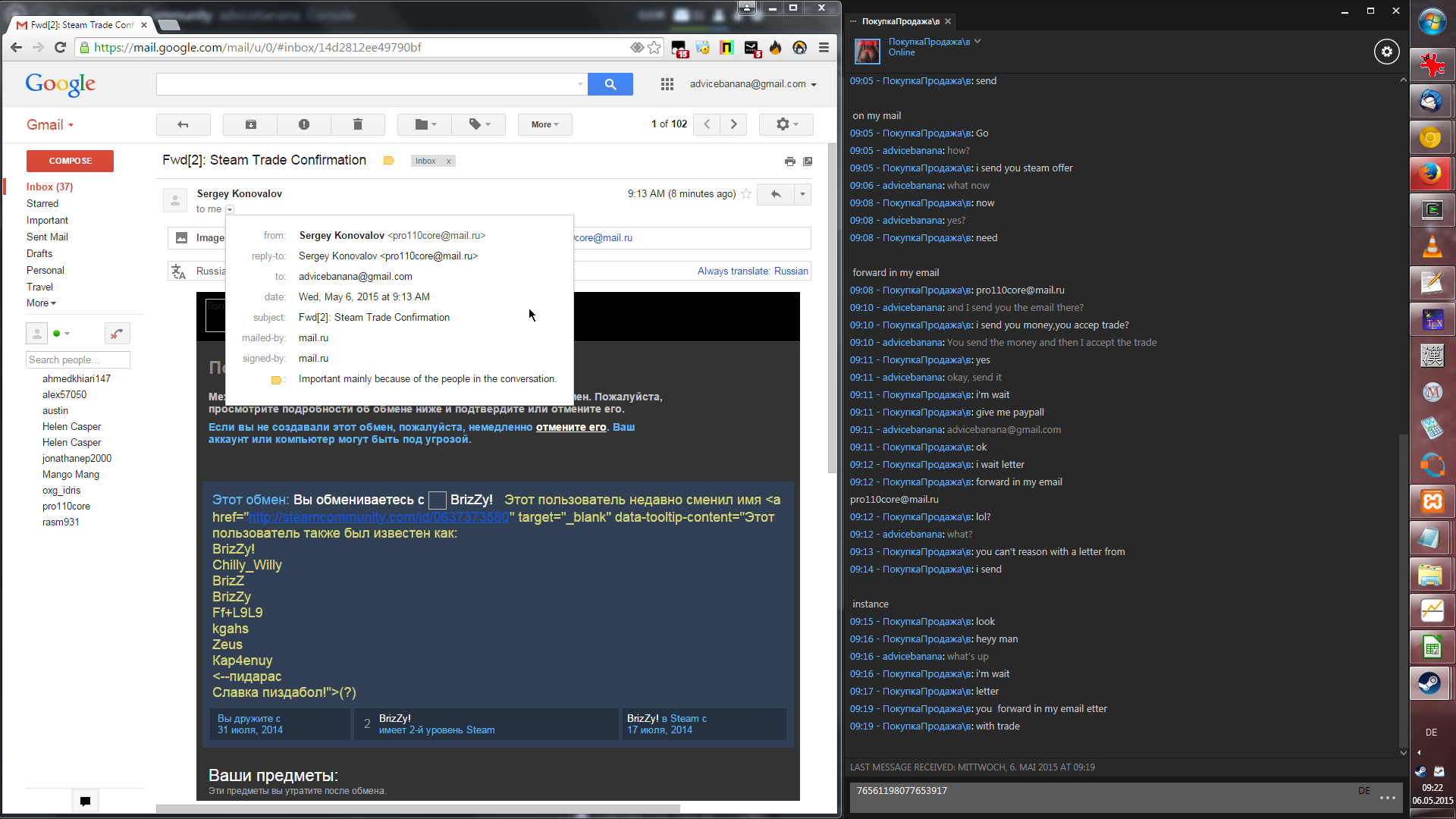Click the Steam icon in taskbar
1456x819 pixels.
click(1430, 683)
